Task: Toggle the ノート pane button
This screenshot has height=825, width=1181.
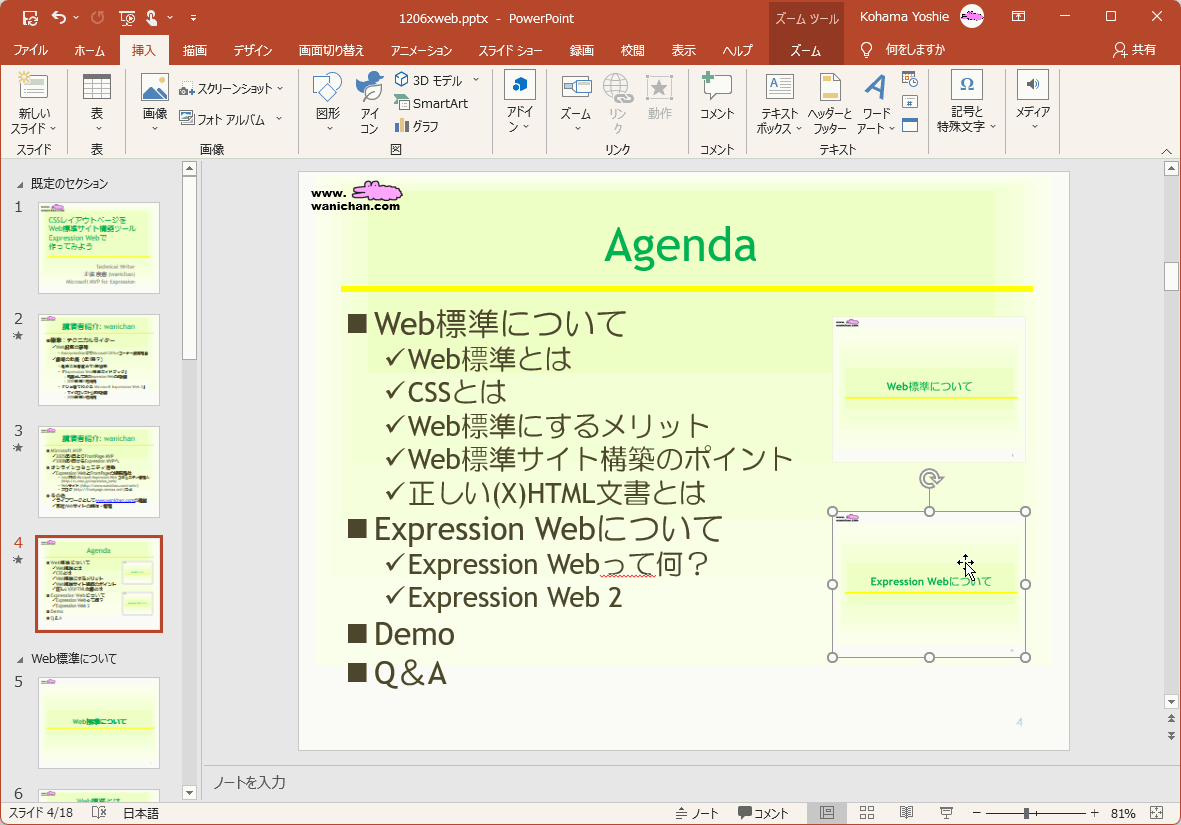Action: pyautogui.click(x=697, y=813)
